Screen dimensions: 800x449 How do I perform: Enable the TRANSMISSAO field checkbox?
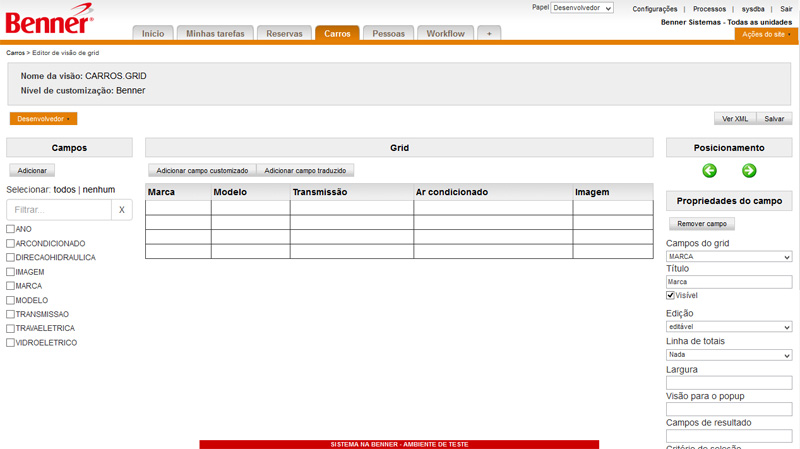pyautogui.click(x=11, y=314)
